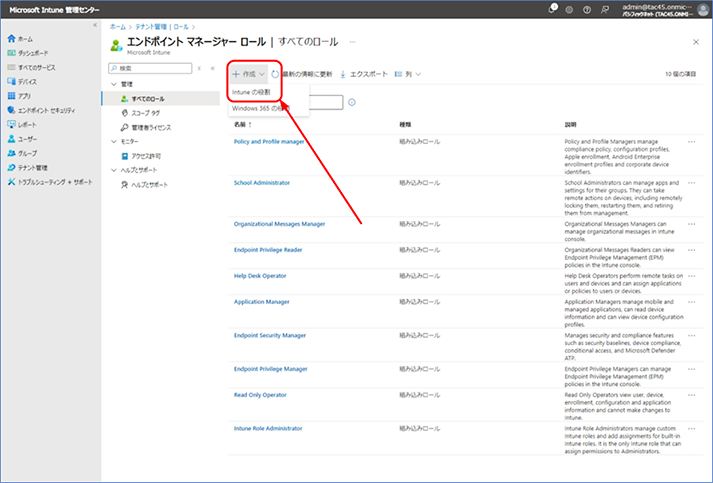Viewport: 713px width, 483px height.
Task: Open グループ in left navigation
Action: coord(22,153)
